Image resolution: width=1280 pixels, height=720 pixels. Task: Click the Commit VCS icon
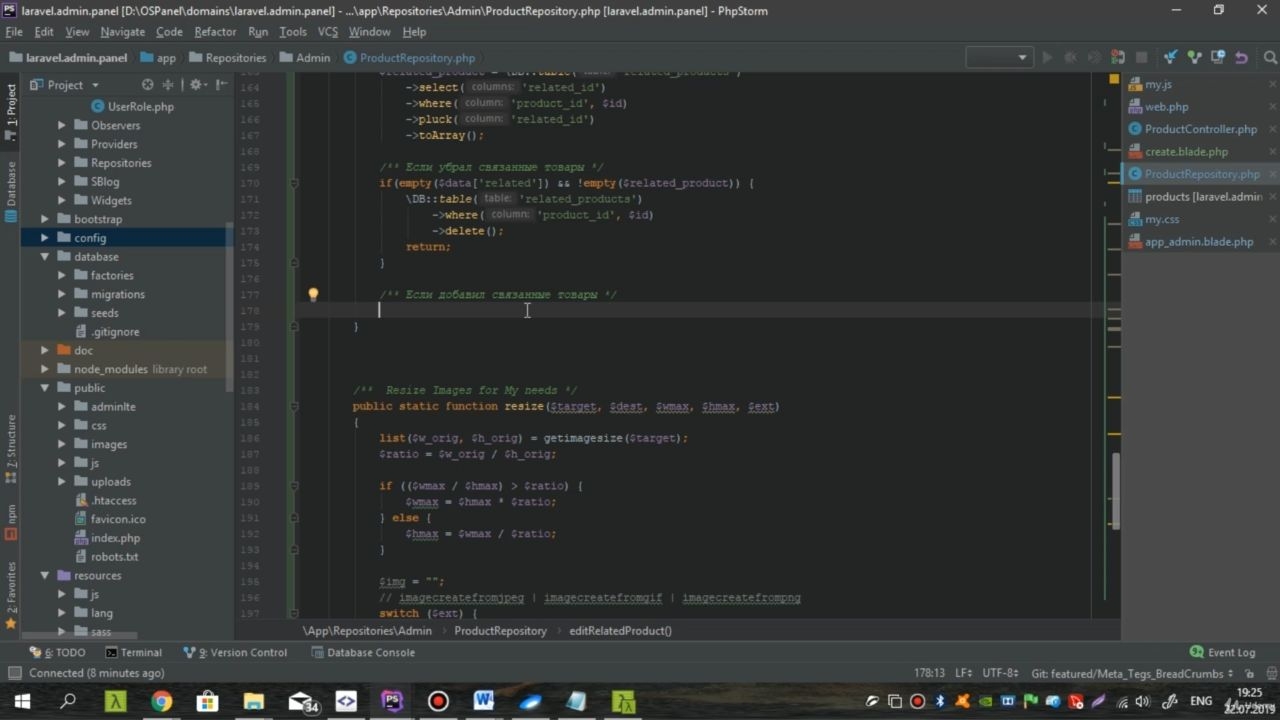point(1194,58)
